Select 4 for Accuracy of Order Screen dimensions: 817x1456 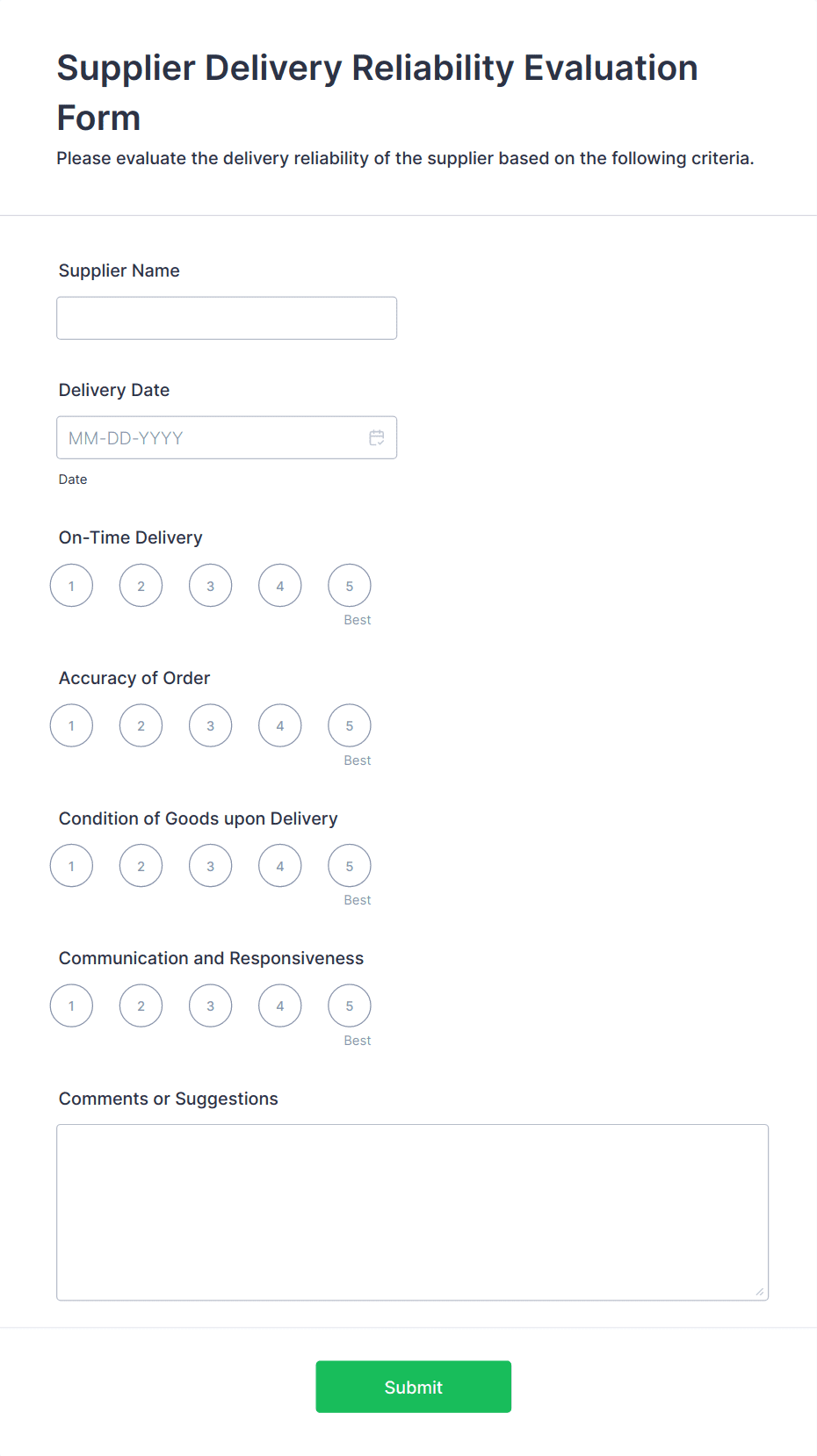click(280, 726)
